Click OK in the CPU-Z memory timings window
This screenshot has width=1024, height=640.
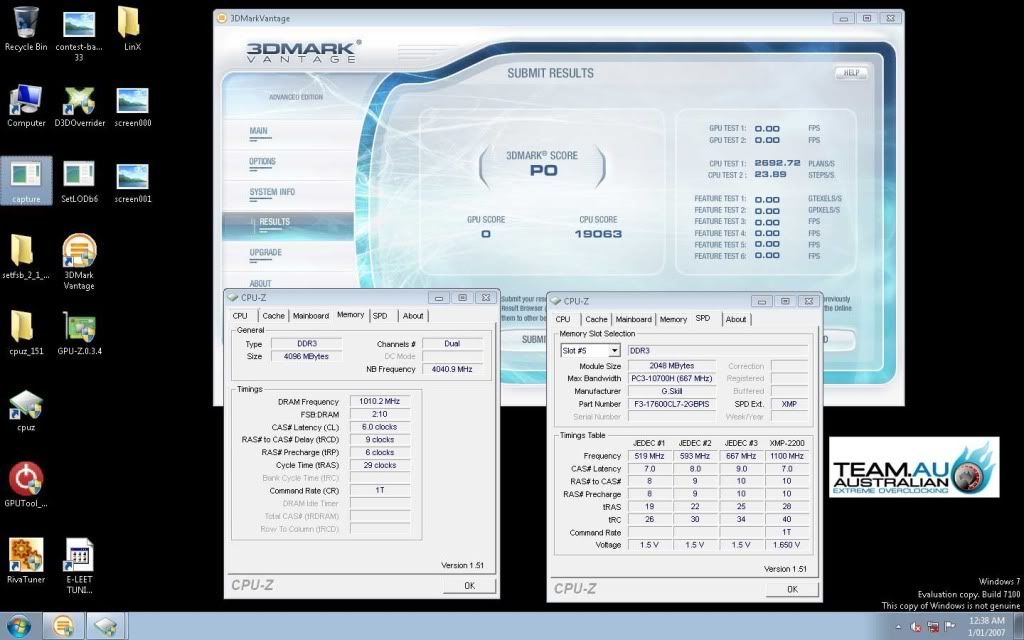click(x=469, y=586)
